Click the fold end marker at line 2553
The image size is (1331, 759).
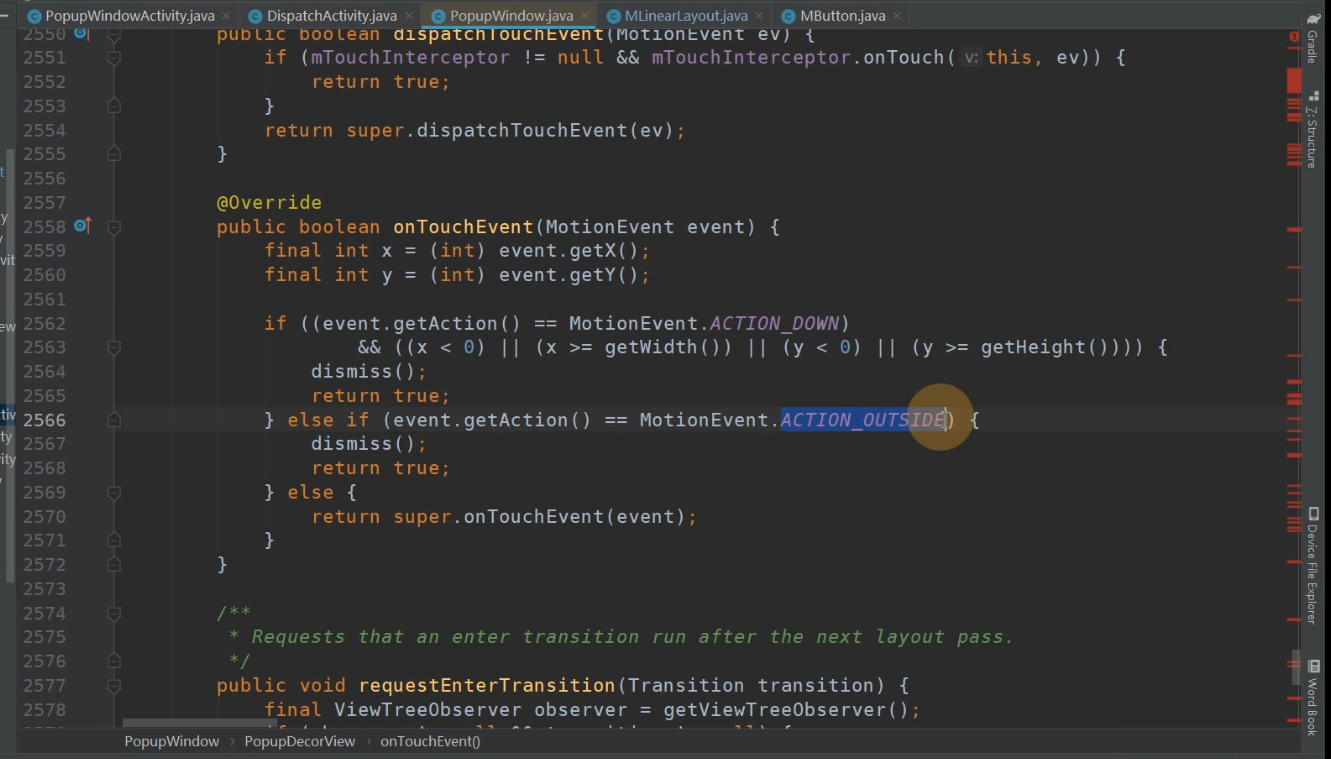[114, 105]
